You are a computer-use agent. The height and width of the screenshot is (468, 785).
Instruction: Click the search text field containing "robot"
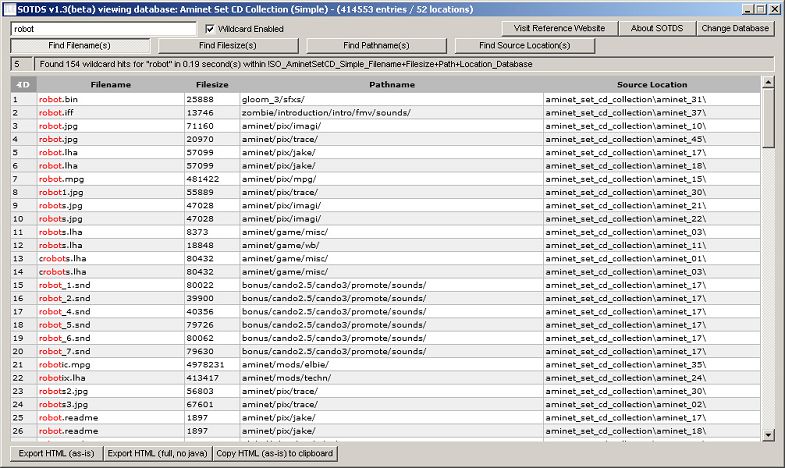point(103,29)
